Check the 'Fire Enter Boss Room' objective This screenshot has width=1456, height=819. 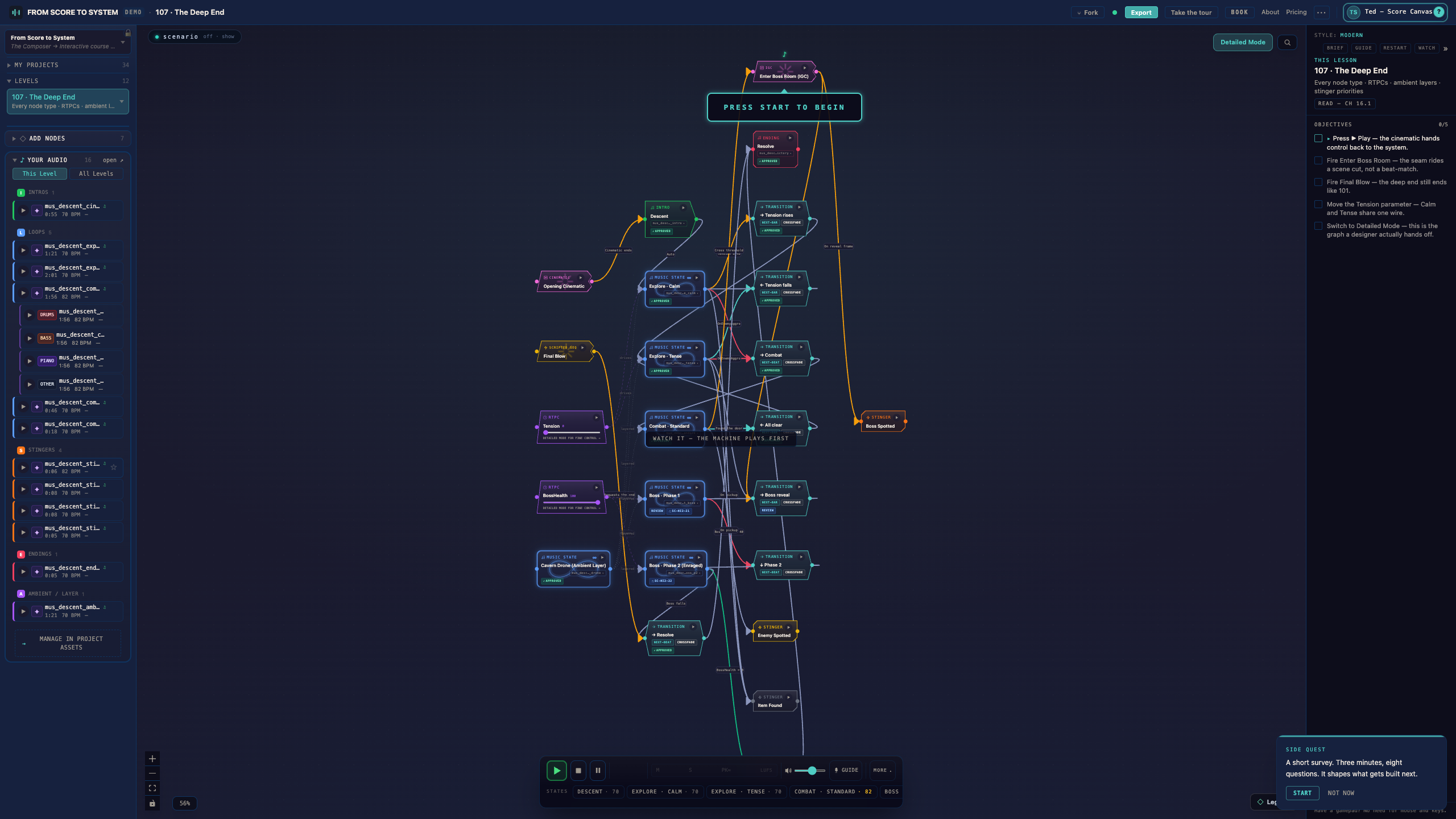point(1318,161)
